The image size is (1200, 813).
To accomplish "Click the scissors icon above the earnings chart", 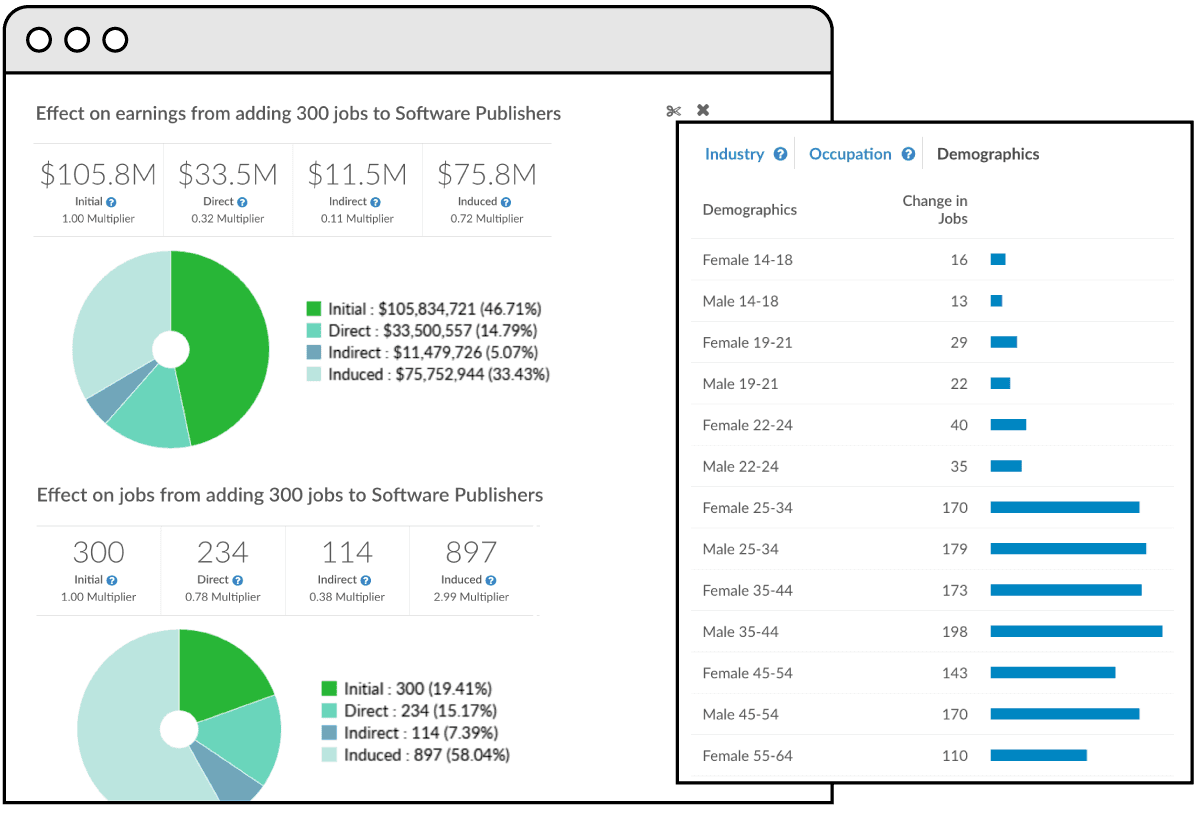I will tap(673, 111).
